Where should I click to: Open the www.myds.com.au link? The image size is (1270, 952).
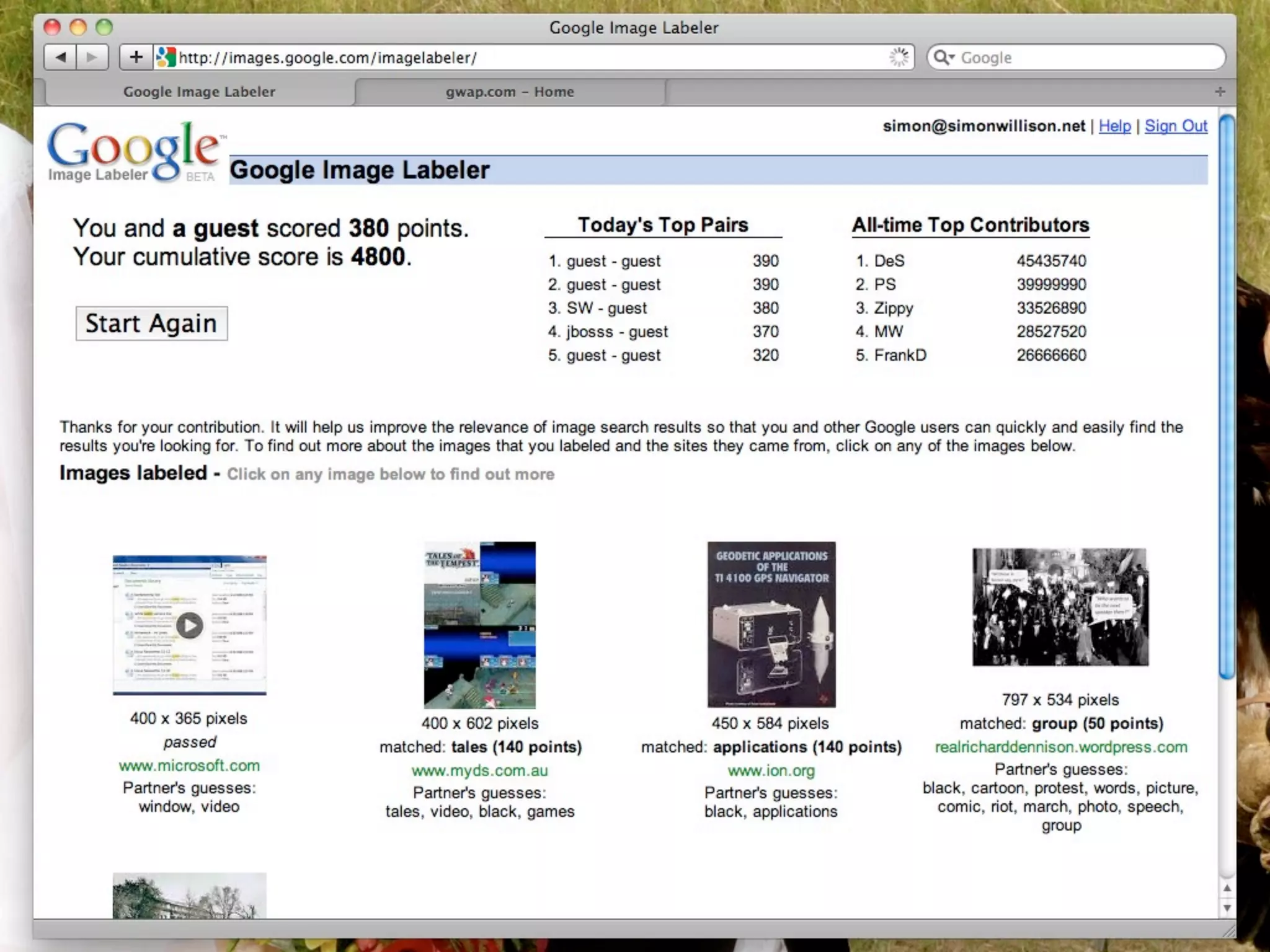click(x=479, y=770)
